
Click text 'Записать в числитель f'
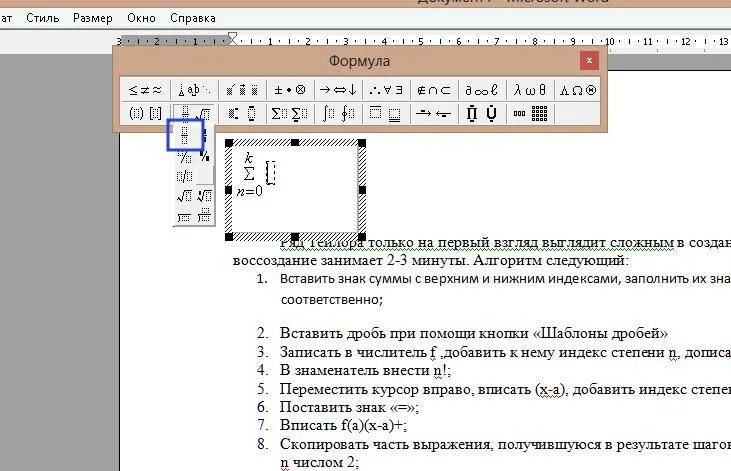pos(359,352)
